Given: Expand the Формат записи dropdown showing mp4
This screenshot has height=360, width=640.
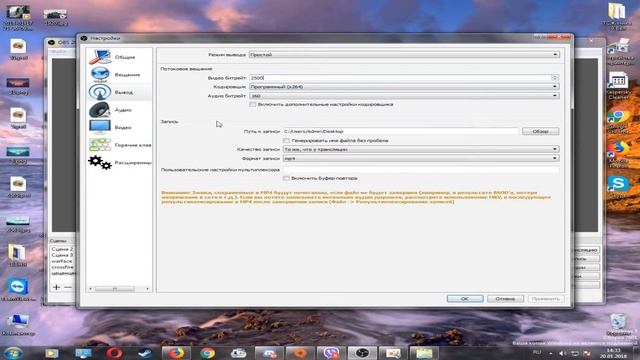Looking at the screenshot, I should pyautogui.click(x=421, y=158).
